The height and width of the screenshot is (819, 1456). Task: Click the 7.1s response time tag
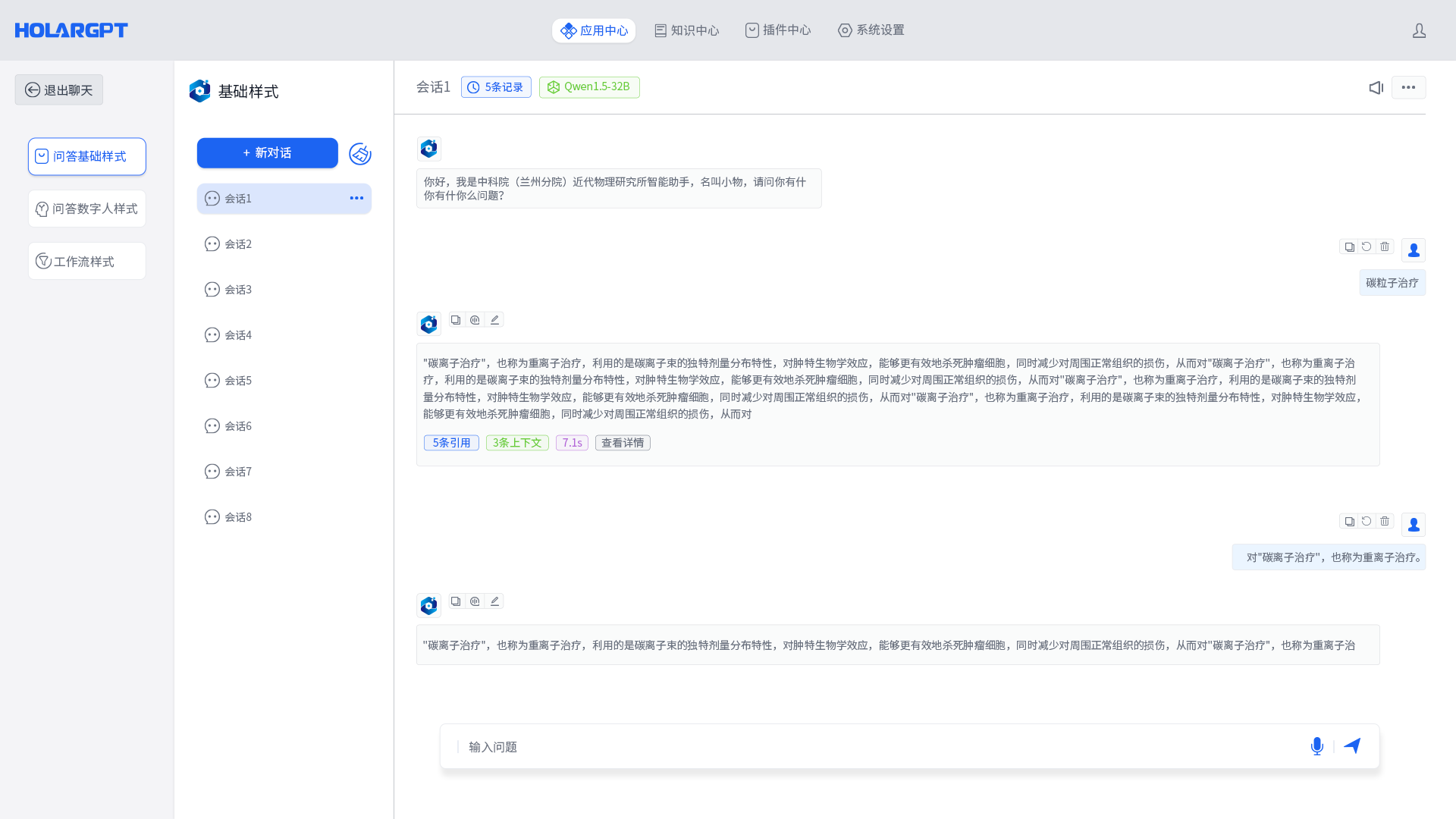[572, 443]
